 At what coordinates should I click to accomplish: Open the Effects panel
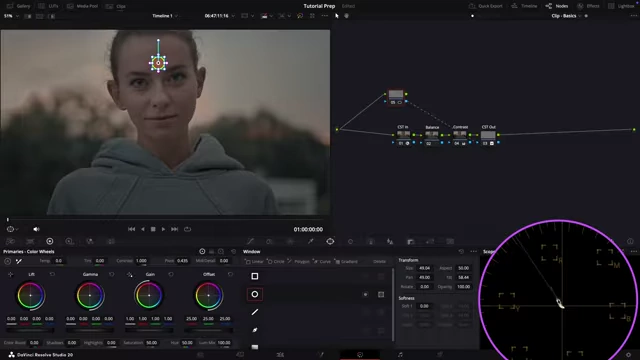tap(588, 6)
